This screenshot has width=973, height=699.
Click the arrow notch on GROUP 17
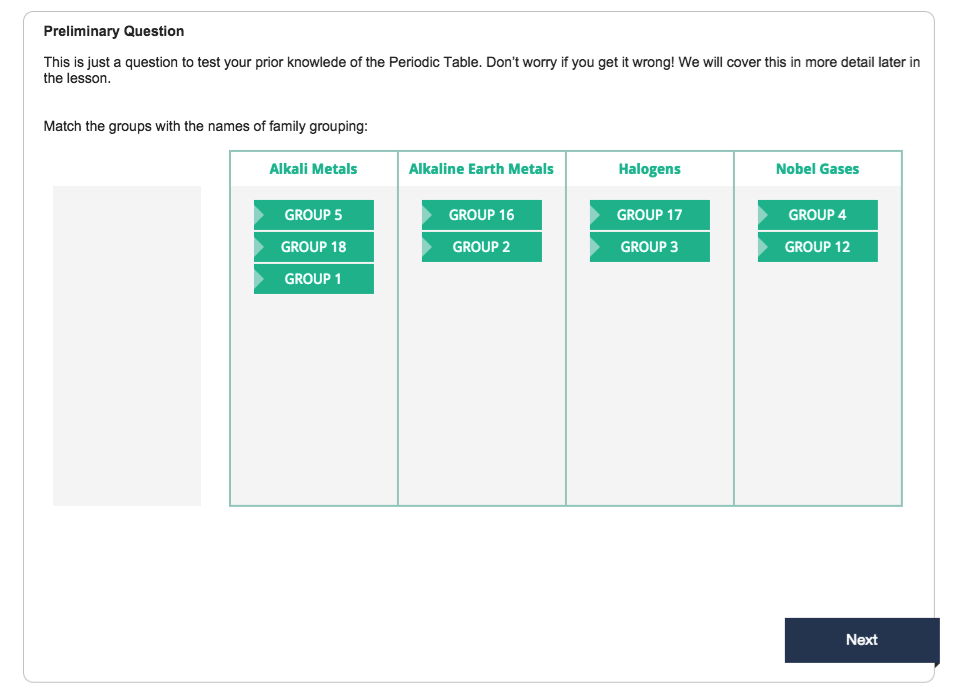pos(595,215)
